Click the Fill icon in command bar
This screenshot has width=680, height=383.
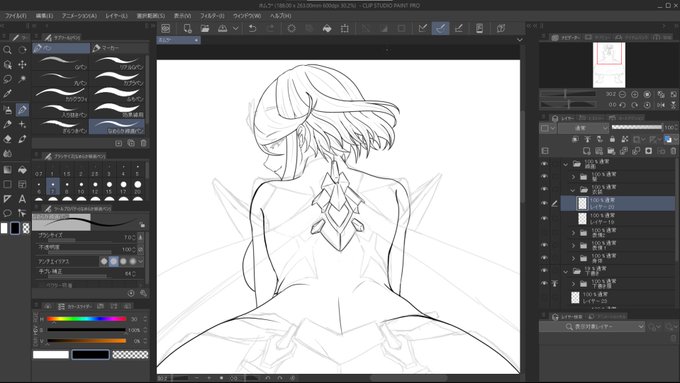coord(327,29)
